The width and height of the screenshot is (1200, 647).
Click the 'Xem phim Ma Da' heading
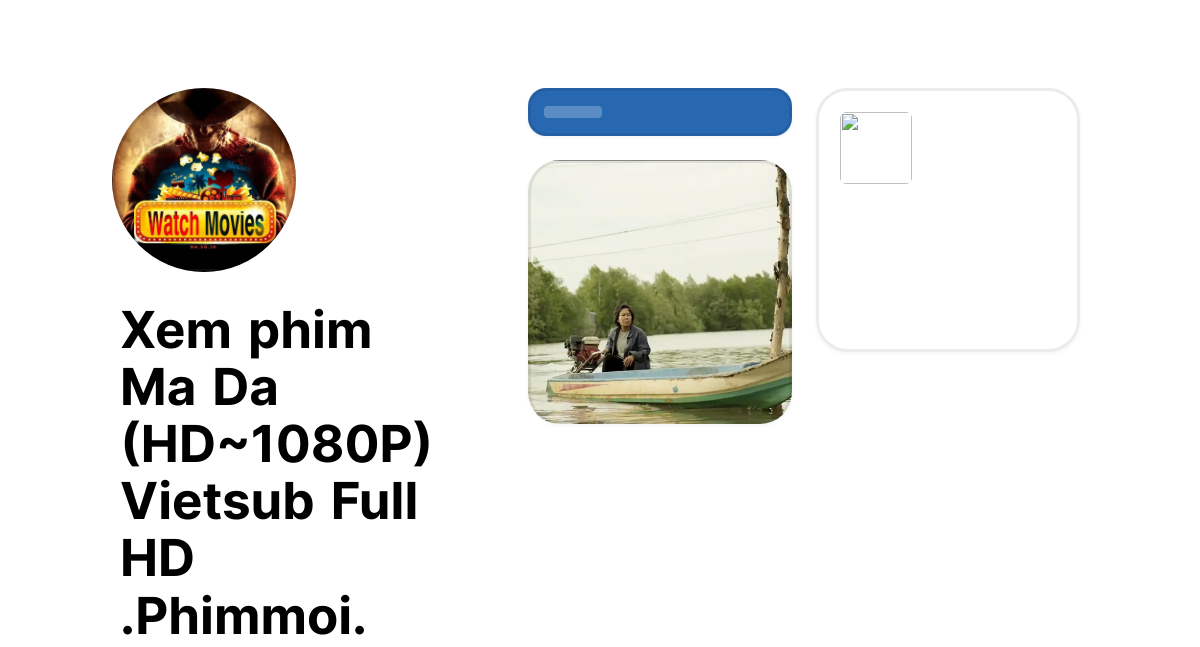(x=246, y=358)
